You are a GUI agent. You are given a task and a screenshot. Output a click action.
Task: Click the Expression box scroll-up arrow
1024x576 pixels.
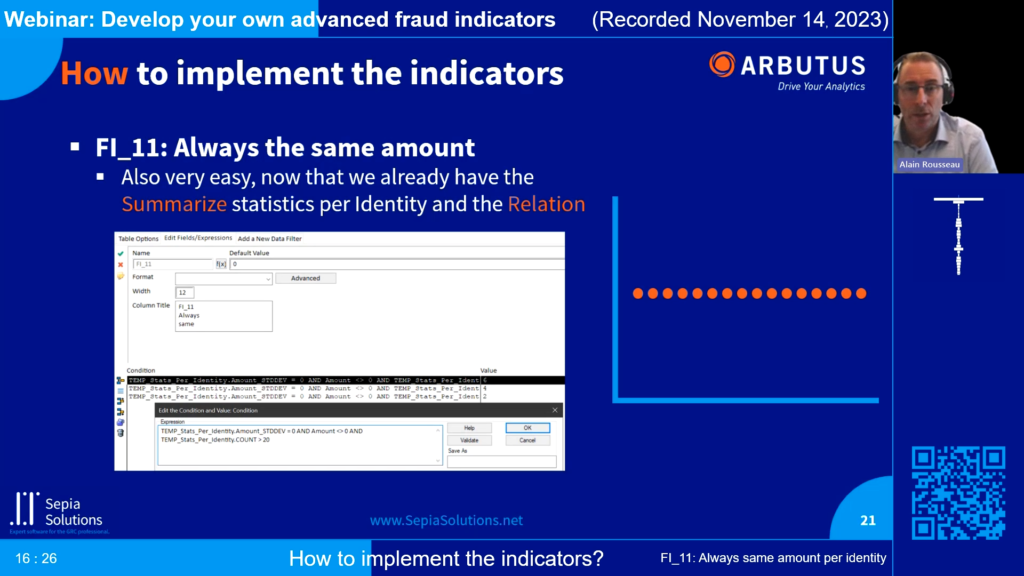pyautogui.click(x=438, y=430)
